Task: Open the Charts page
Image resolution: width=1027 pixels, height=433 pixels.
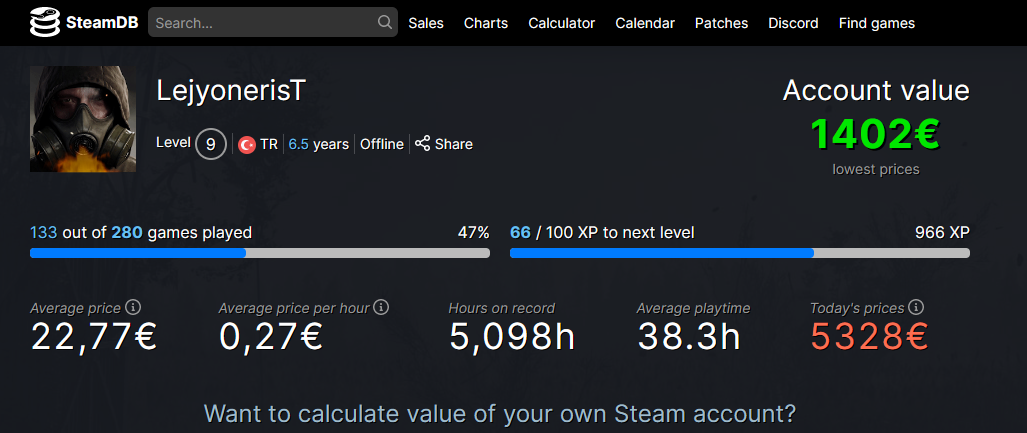Action: (x=486, y=23)
